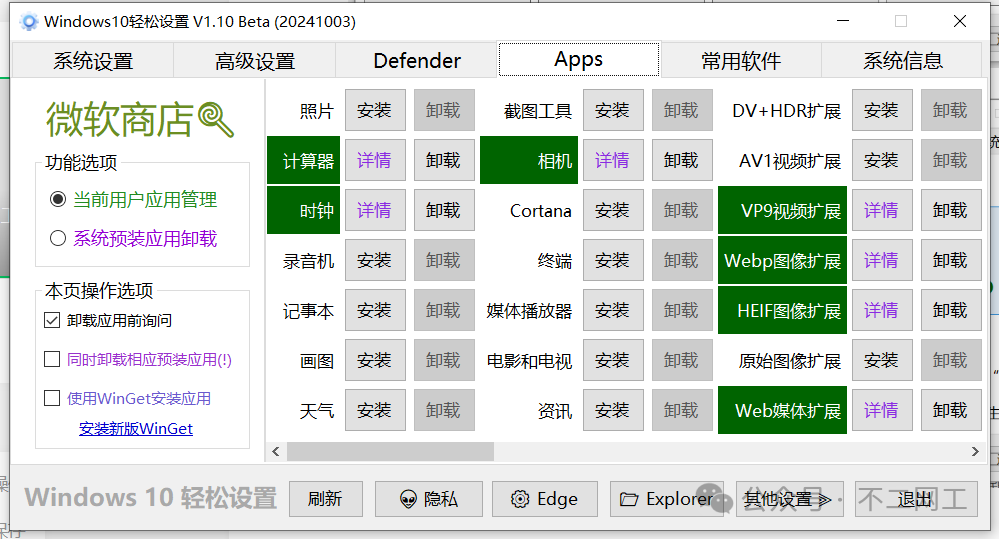This screenshot has width=999, height=539.
Task: Click the horizontal scrollbar right arrow
Action: [x=975, y=452]
